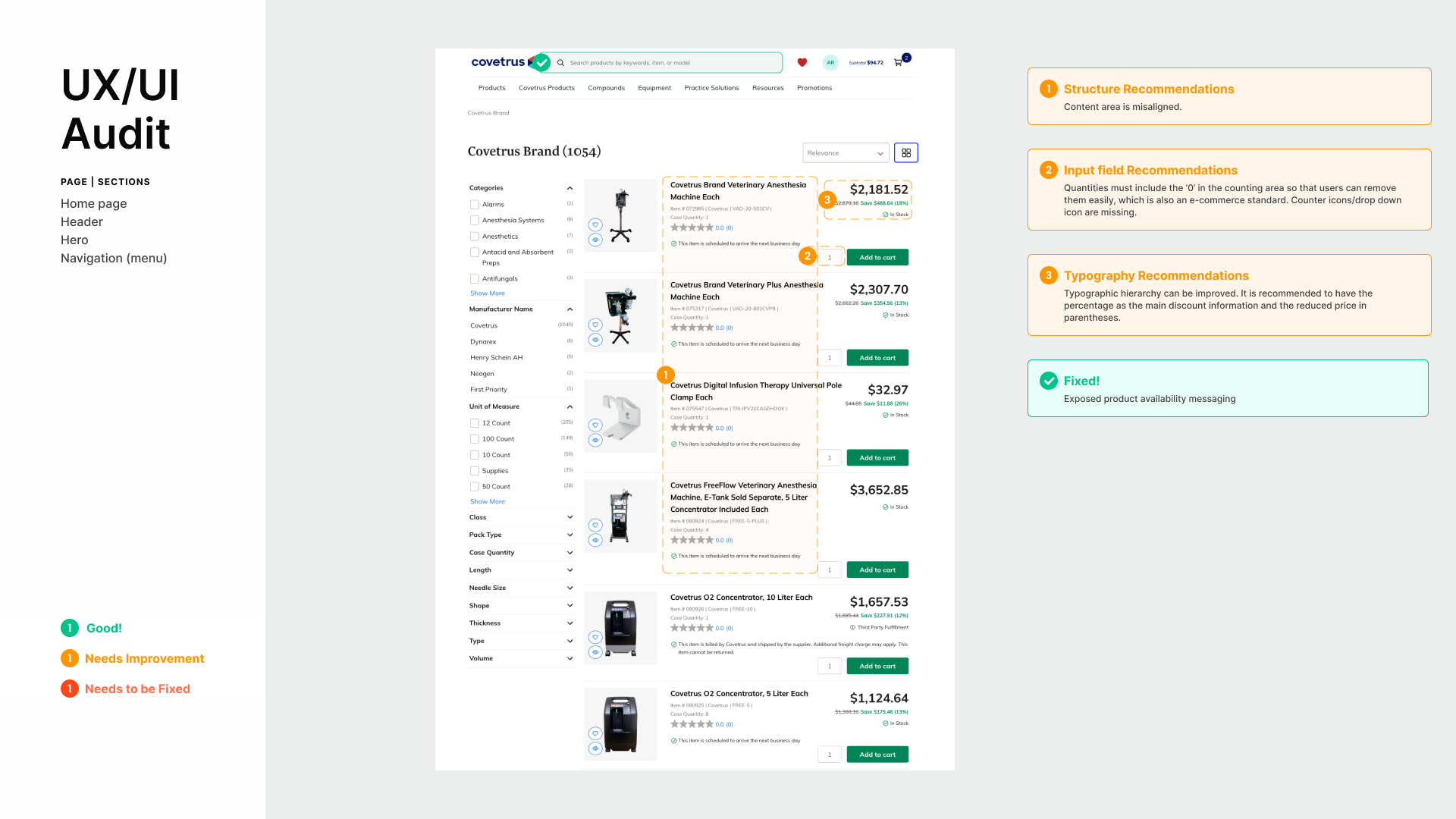The height and width of the screenshot is (819, 1456).
Task: Show more Unit of Measure options
Action: 488,502
